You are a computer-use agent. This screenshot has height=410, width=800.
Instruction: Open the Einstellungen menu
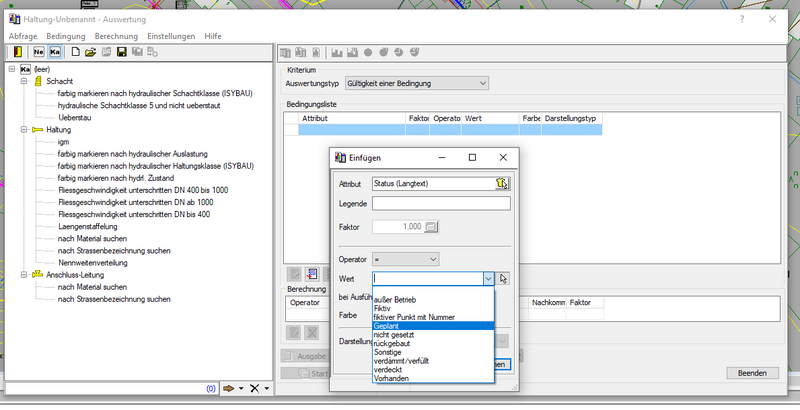tap(171, 36)
